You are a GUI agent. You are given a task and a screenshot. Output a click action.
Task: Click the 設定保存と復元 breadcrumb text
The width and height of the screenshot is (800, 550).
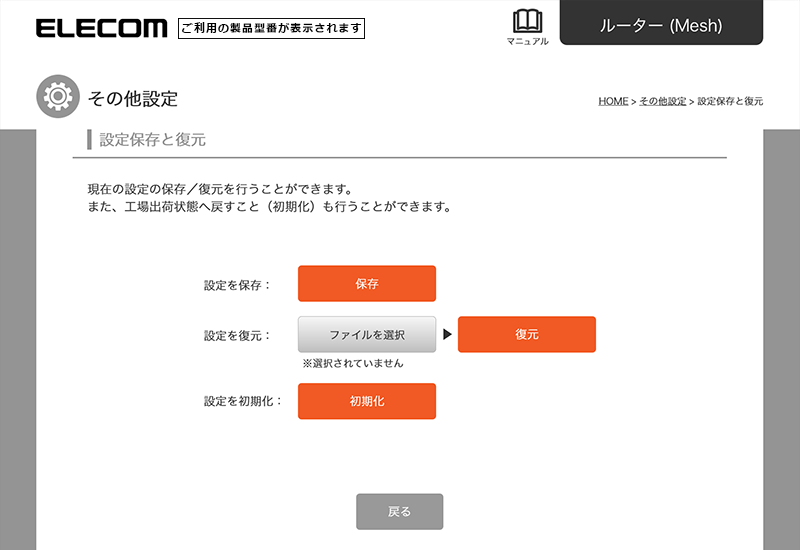coord(730,101)
